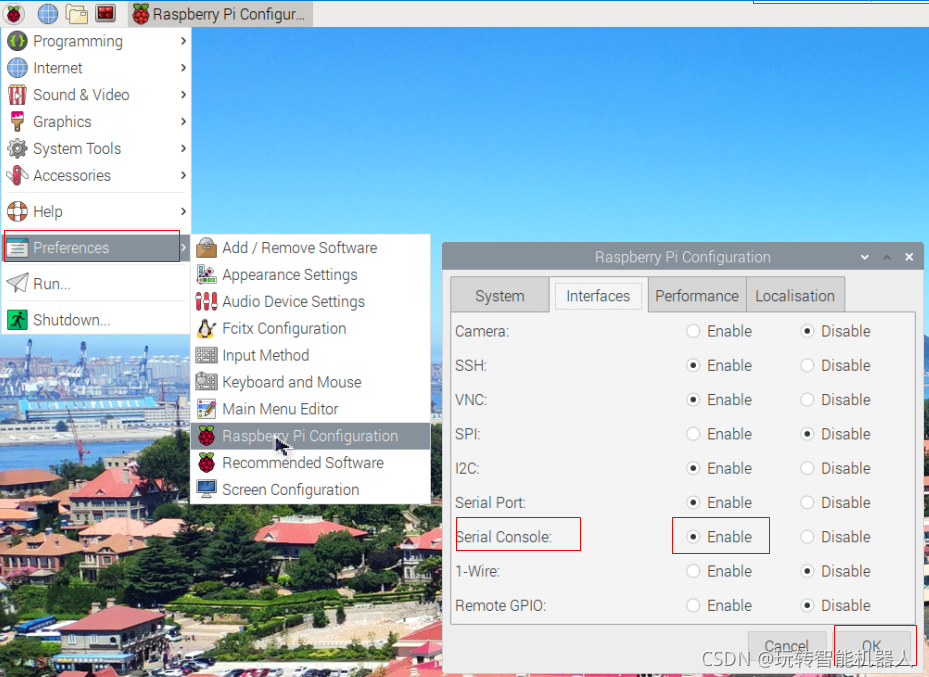Choose Shutdown... from main menu
Screen dimensions: 929x677
[x=96, y=320]
